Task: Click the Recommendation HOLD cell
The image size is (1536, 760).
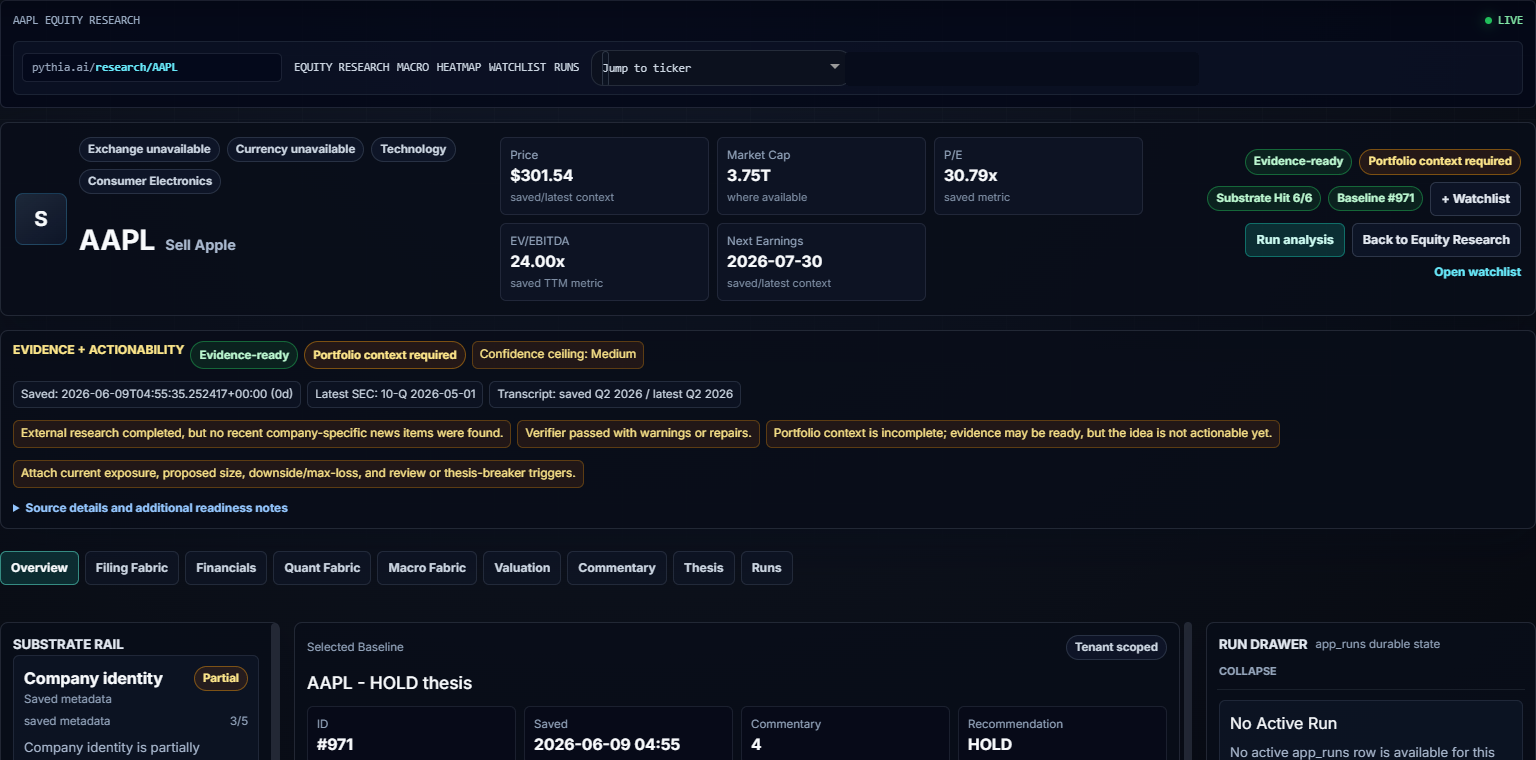Action: pyautogui.click(x=1062, y=735)
